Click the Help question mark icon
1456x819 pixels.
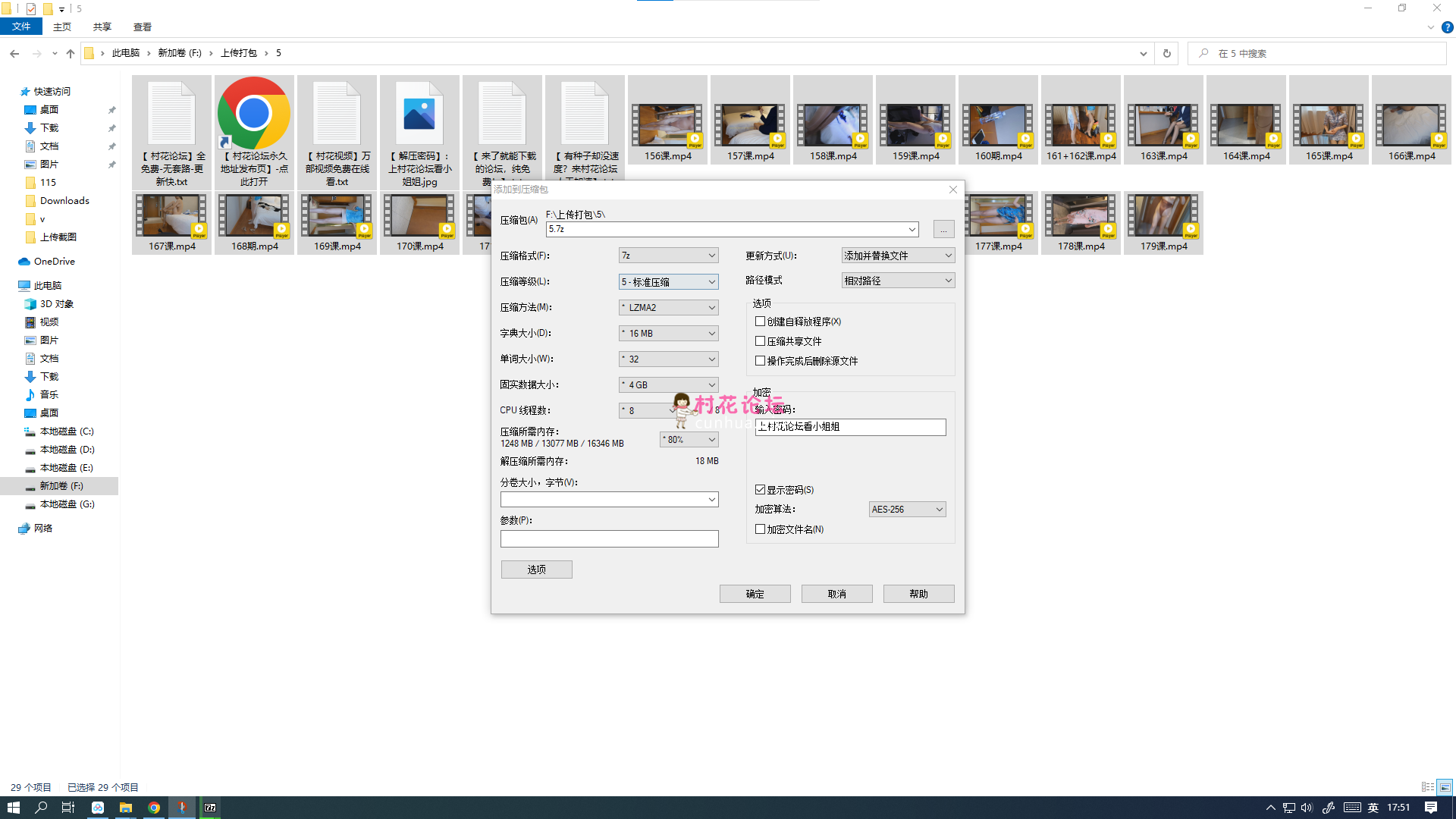pyautogui.click(x=1447, y=27)
